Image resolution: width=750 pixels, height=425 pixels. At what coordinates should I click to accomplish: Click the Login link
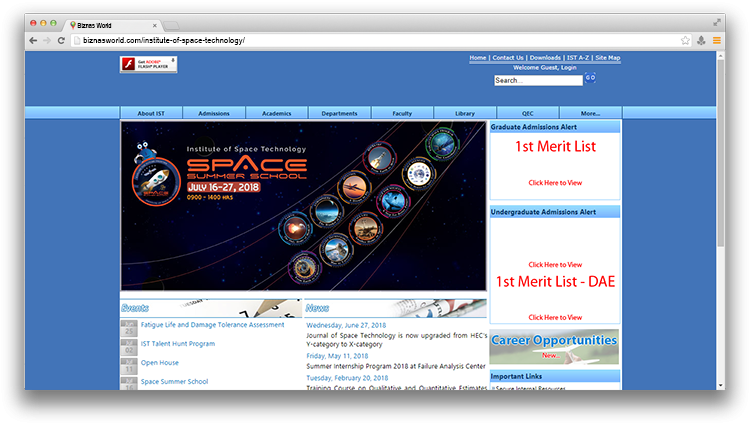568,67
